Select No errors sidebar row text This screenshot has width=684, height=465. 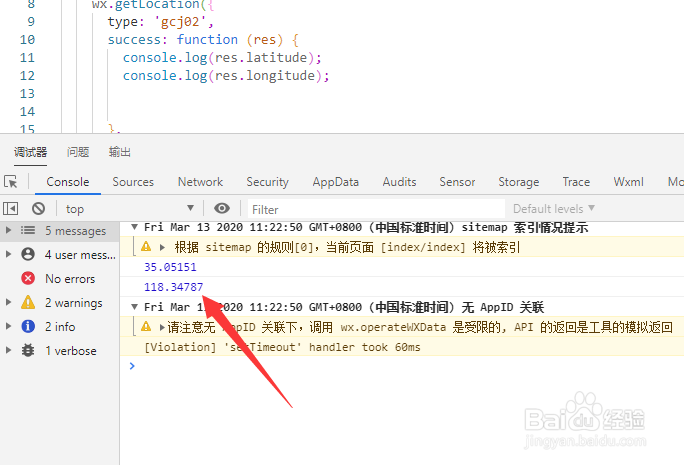point(70,279)
